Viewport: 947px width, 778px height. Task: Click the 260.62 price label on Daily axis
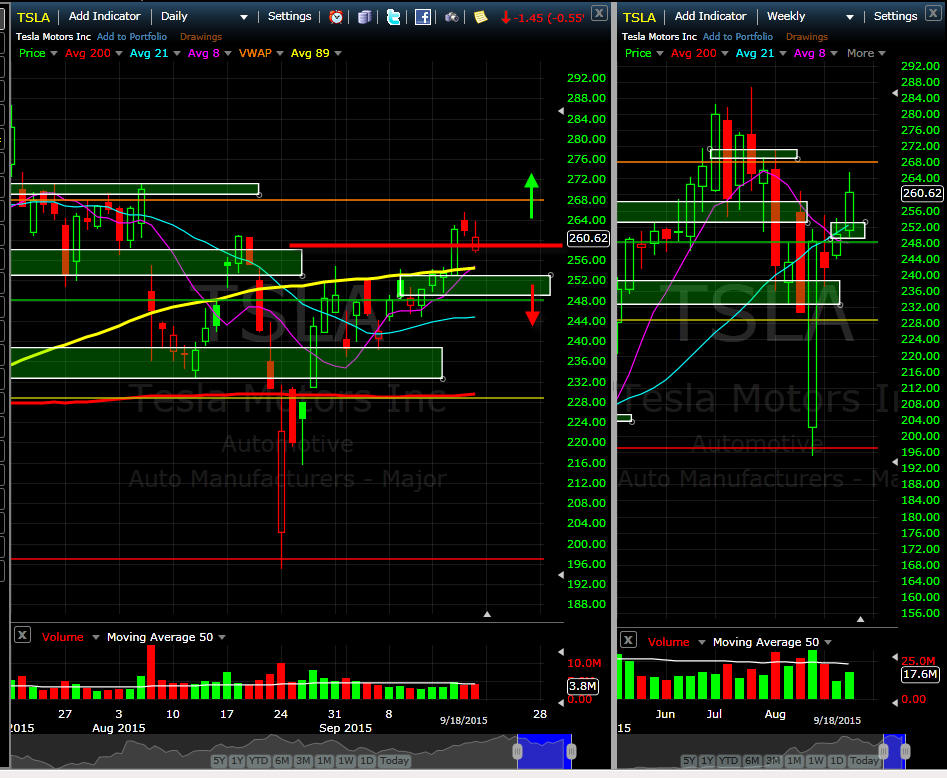pyautogui.click(x=588, y=238)
